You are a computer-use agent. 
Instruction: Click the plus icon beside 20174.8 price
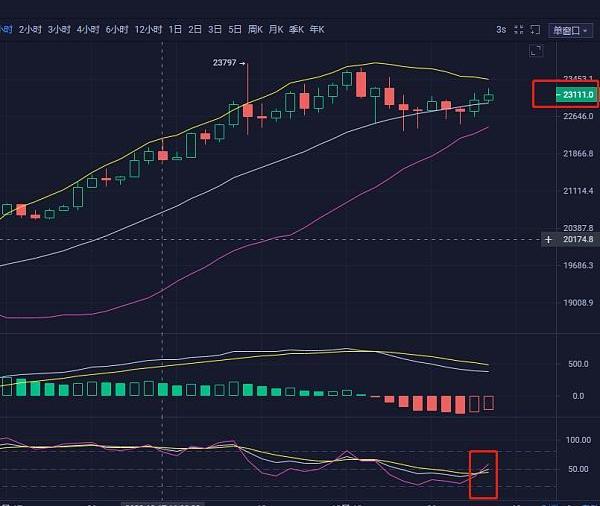tap(548, 239)
